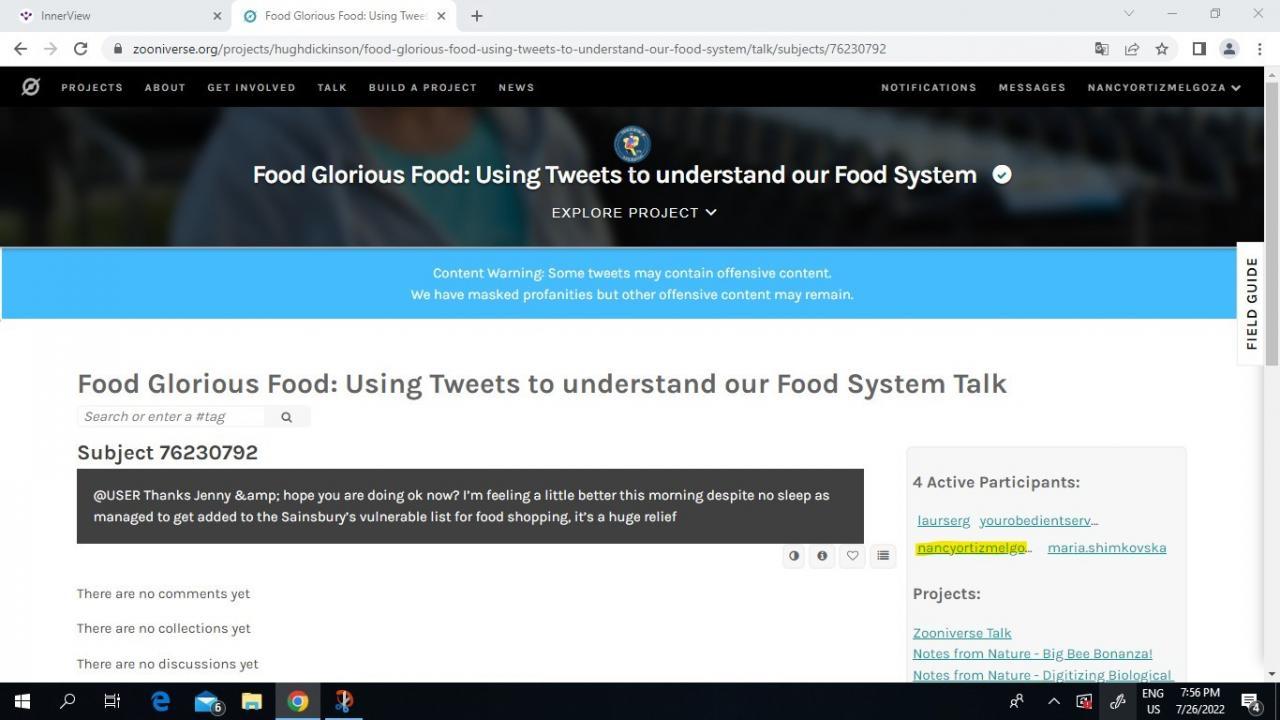This screenshot has width=1280, height=720.
Task: Open participant laurserg profile
Action: 943,521
